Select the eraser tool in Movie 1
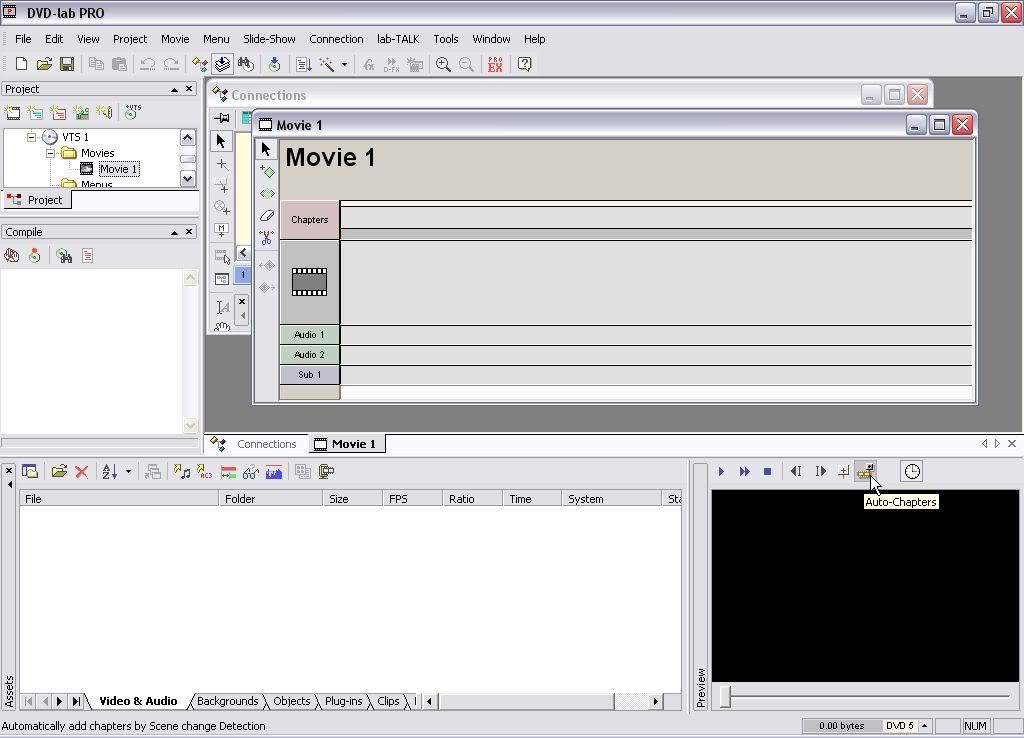The image size is (1024, 738). 266,216
